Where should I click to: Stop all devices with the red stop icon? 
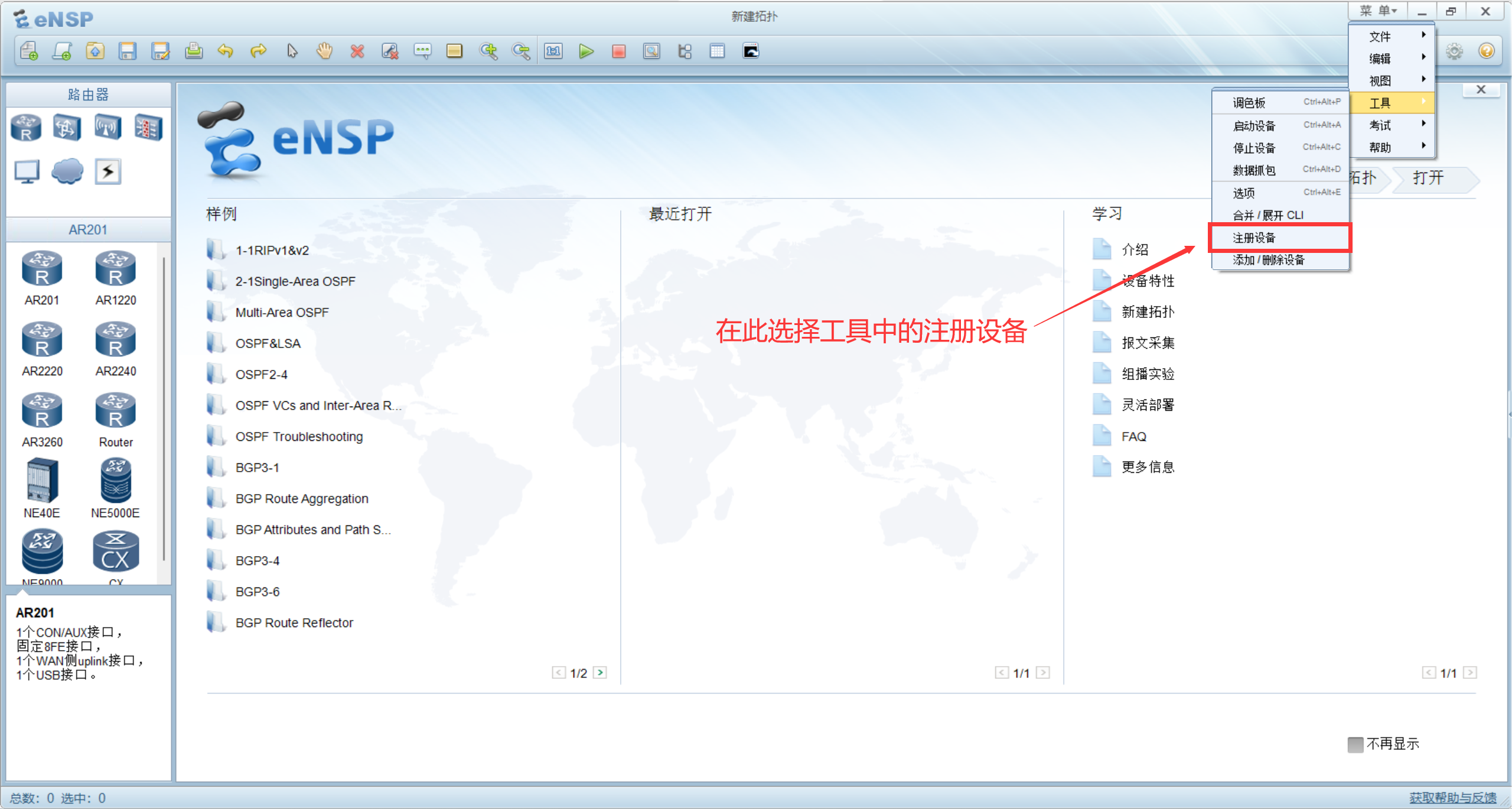point(618,51)
